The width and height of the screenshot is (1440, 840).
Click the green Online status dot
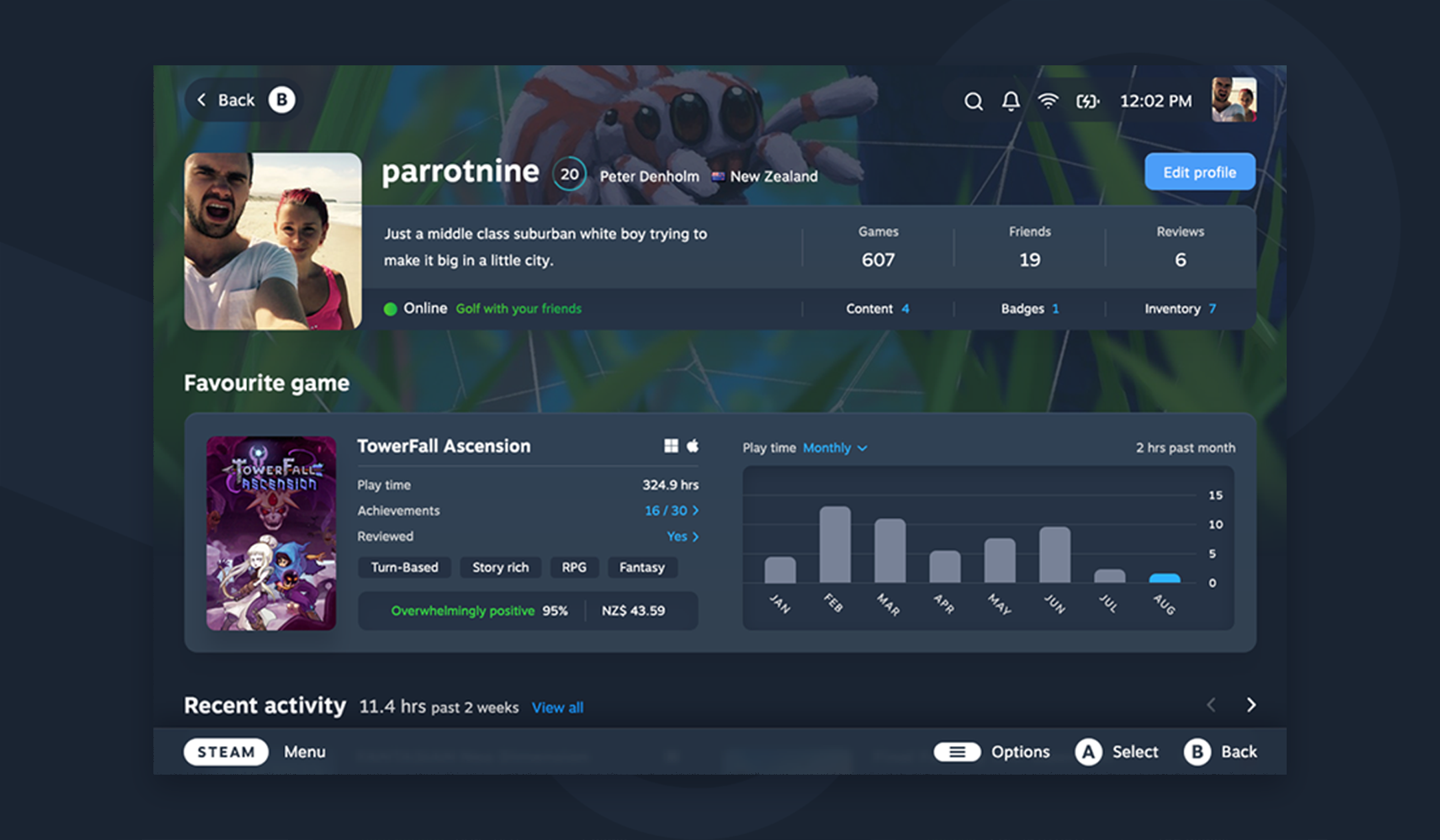(391, 309)
